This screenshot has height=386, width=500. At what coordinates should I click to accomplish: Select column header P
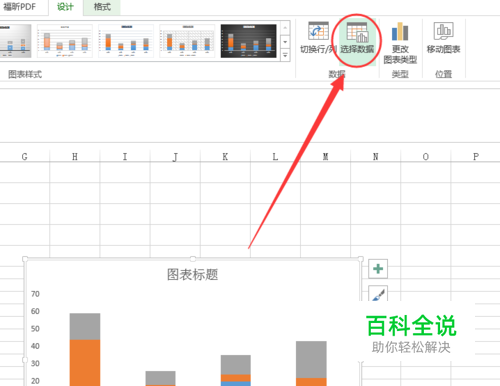click(x=476, y=156)
